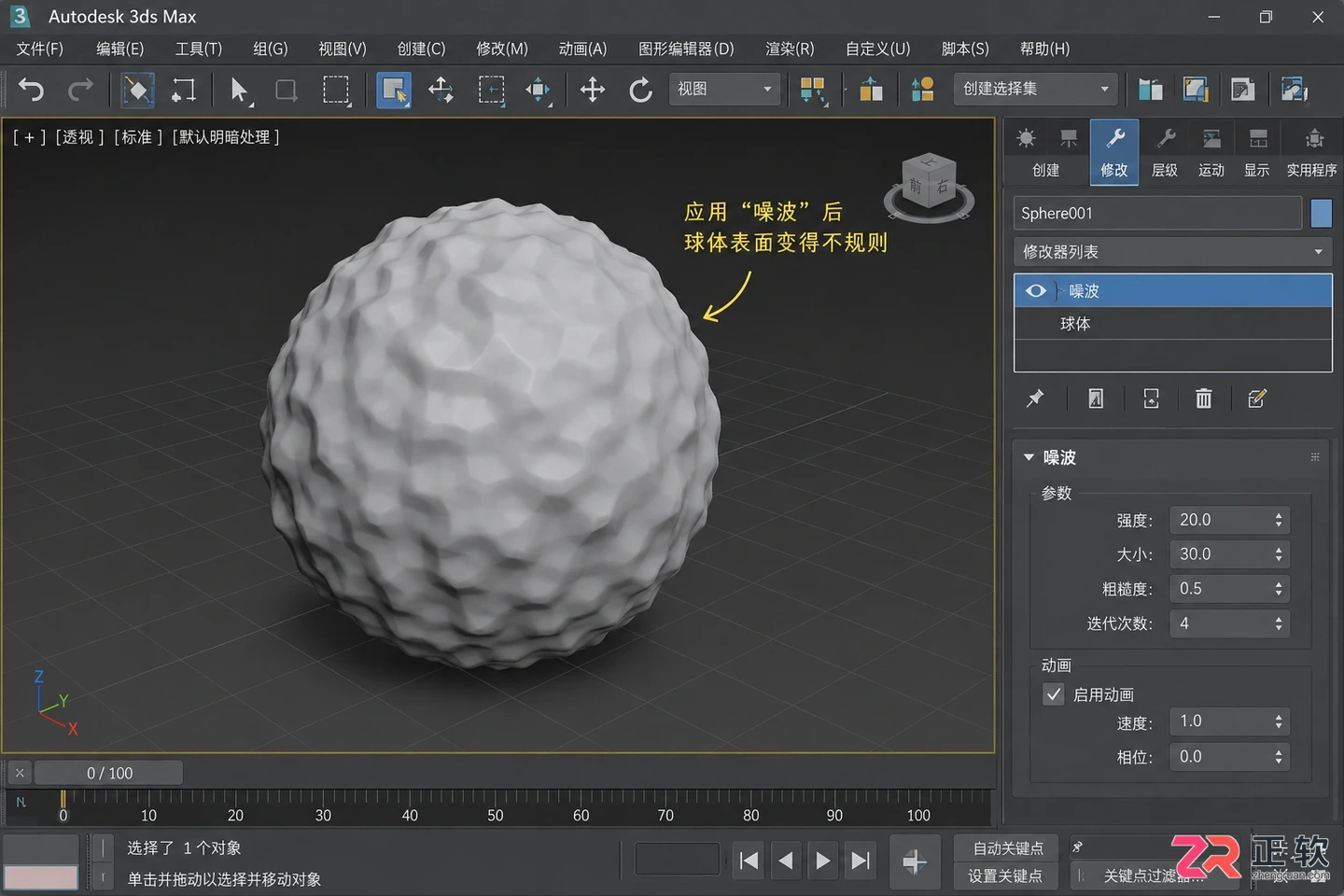Click the 强度 spinner arrows

pos(1279,520)
